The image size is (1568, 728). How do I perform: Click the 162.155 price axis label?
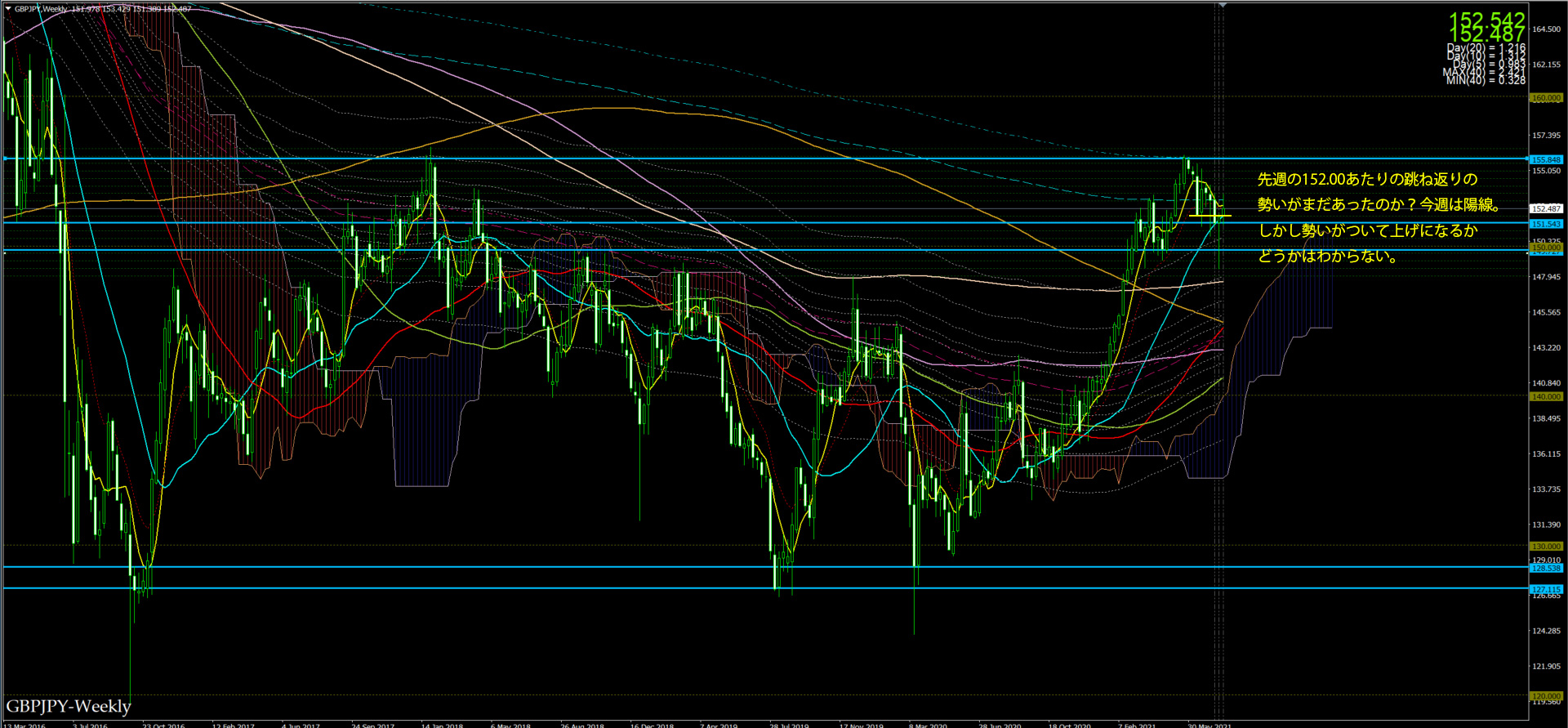1546,65
